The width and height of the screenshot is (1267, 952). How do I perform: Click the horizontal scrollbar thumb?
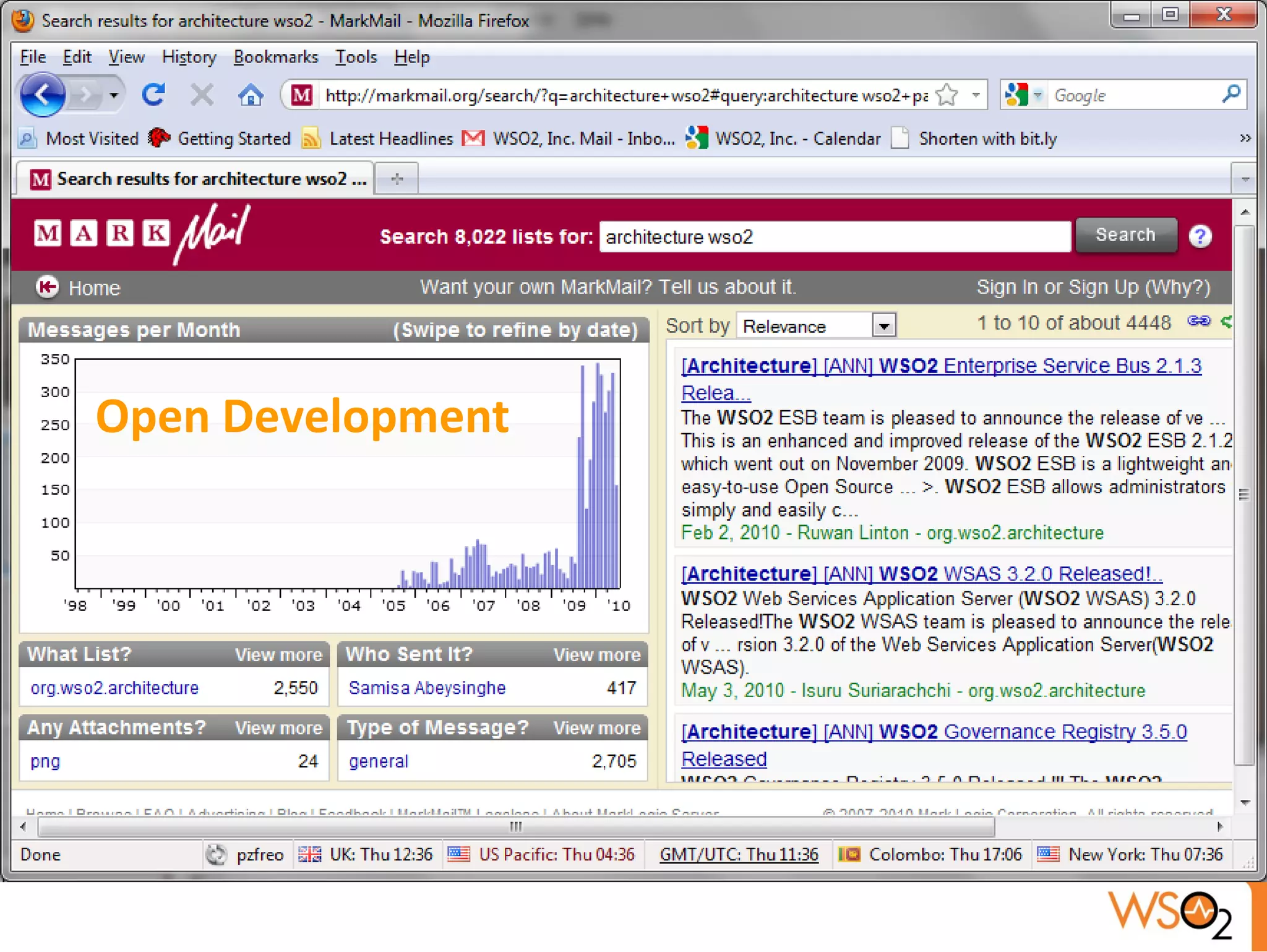pyautogui.click(x=516, y=826)
